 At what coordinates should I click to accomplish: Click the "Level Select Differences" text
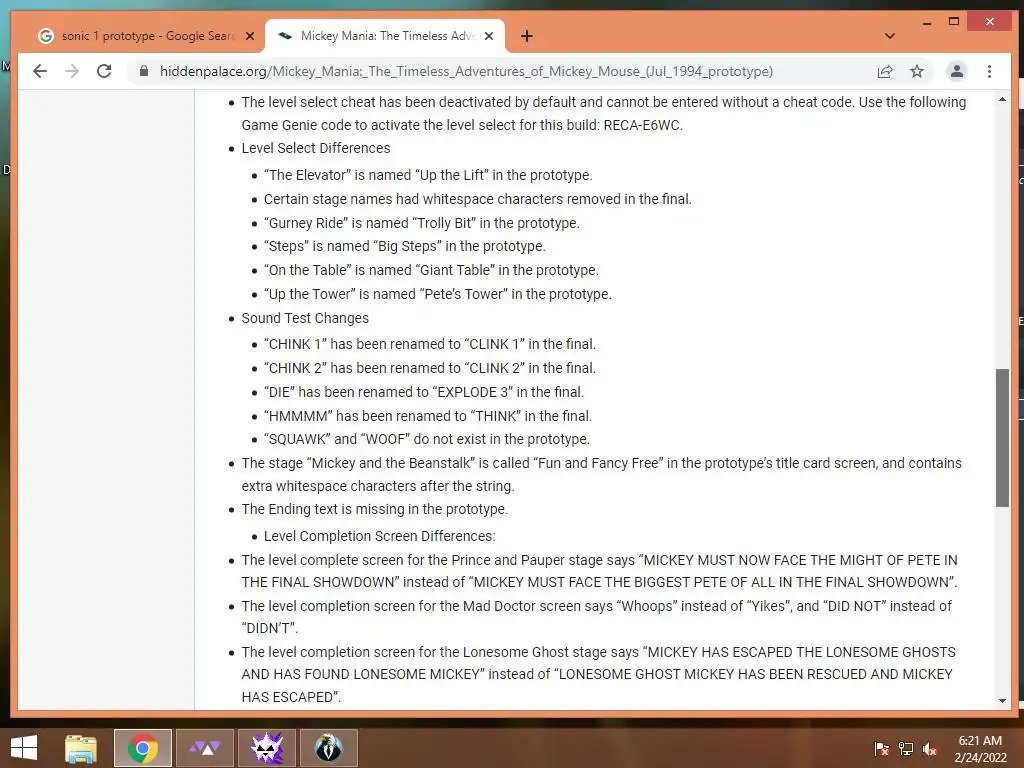click(x=316, y=148)
